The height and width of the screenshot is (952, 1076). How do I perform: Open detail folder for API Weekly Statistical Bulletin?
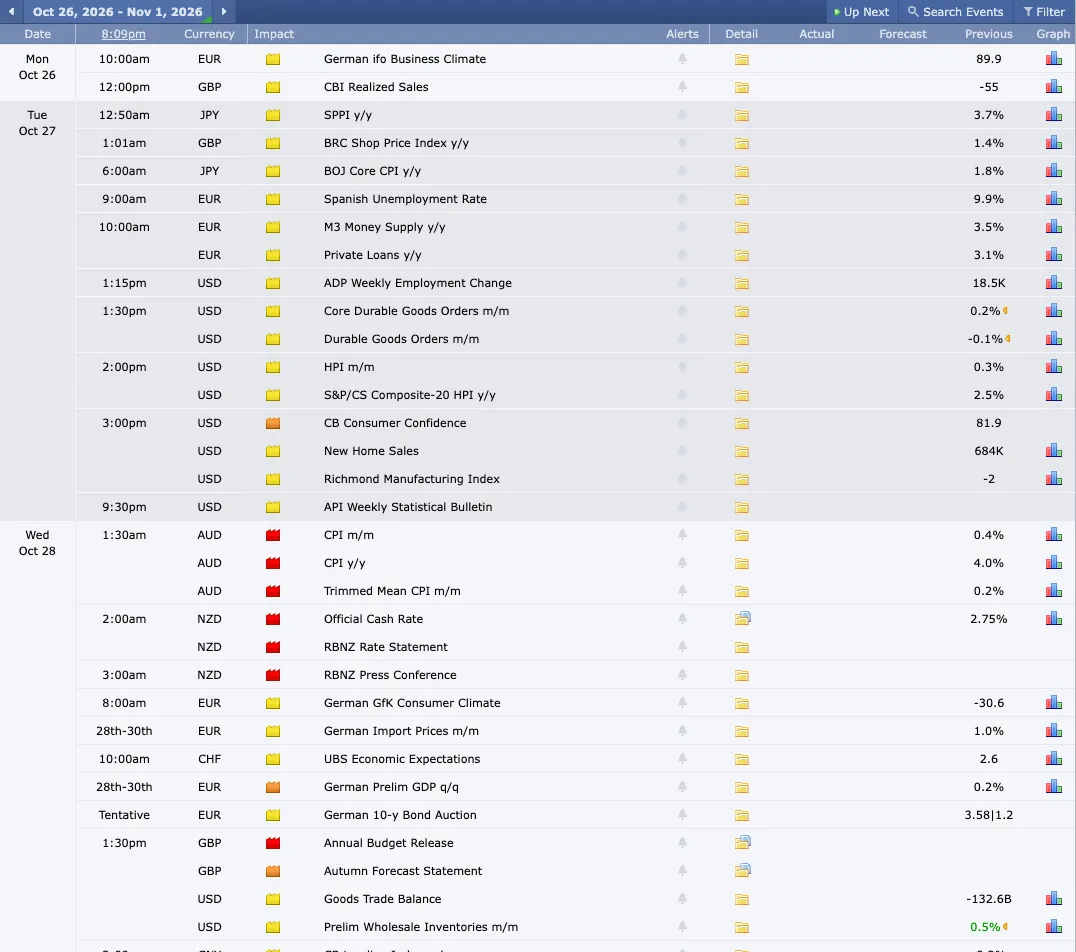[741, 507]
